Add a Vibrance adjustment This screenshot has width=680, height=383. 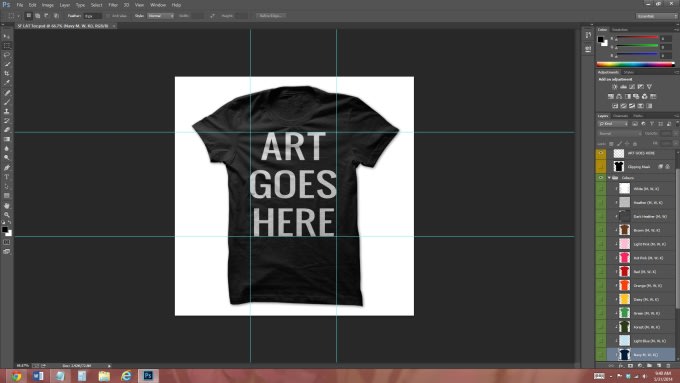(649, 87)
